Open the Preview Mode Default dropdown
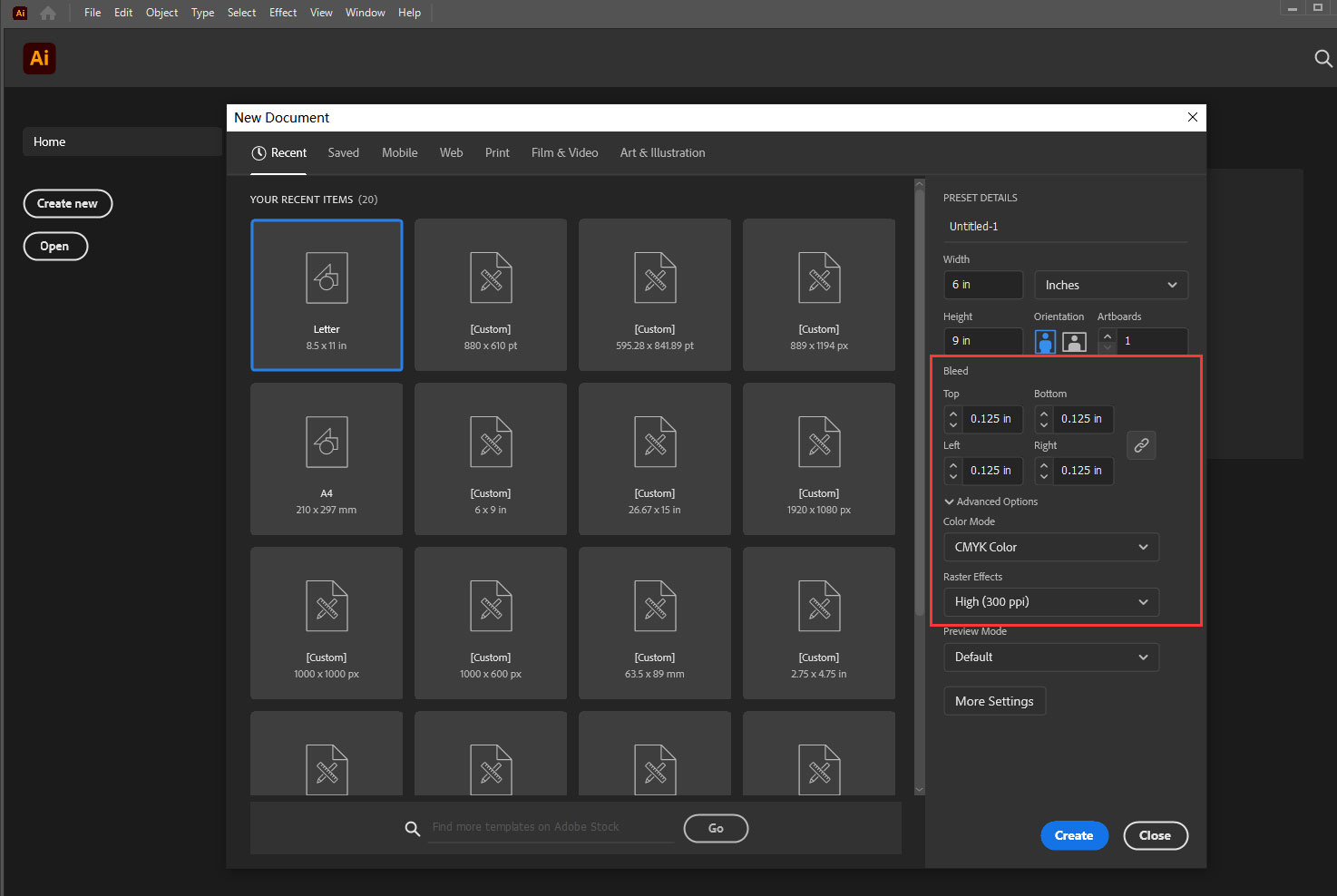 (1051, 657)
